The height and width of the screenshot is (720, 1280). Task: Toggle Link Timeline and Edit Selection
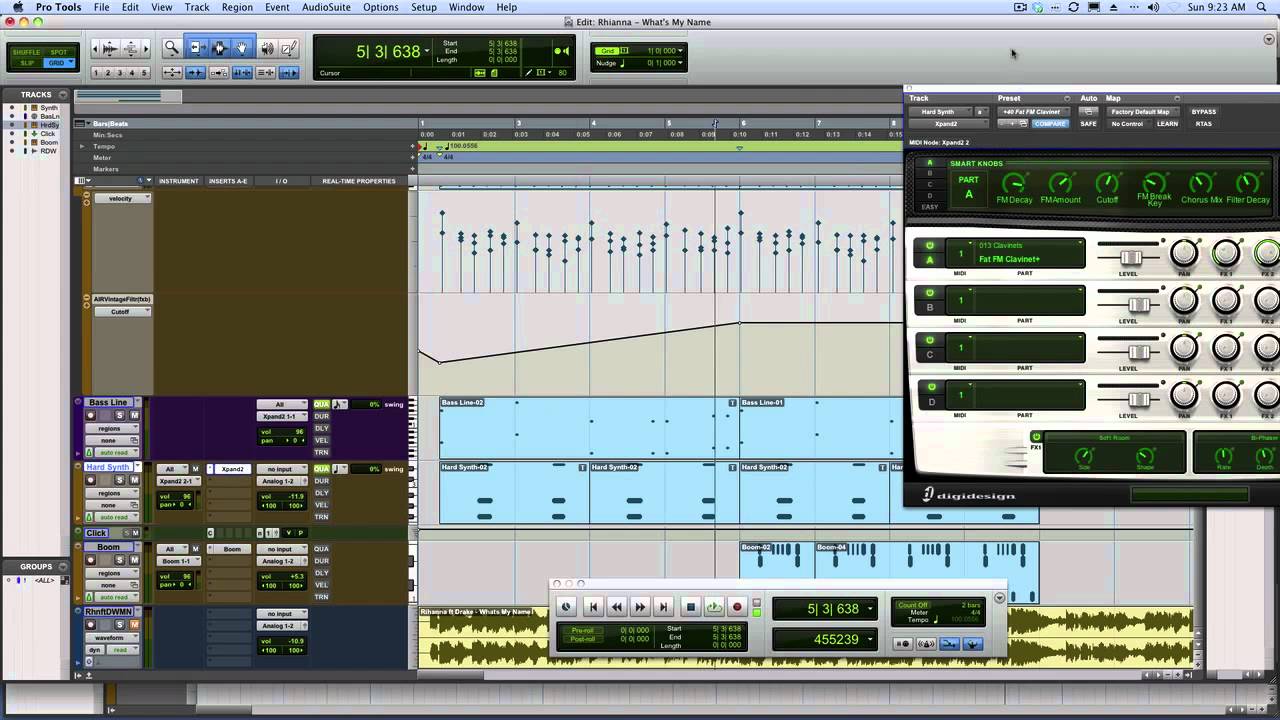(242, 73)
